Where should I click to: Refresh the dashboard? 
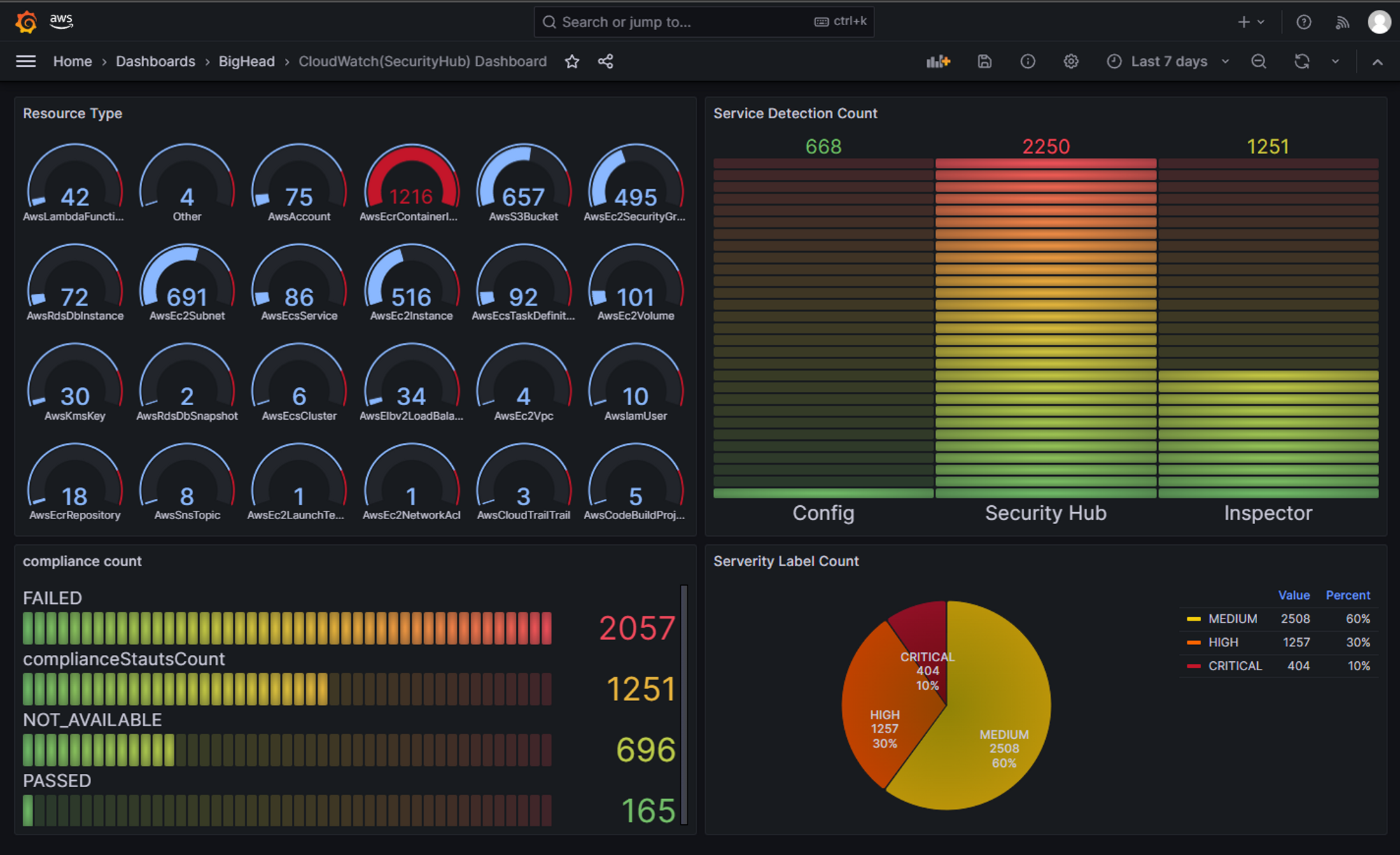pos(1301,62)
